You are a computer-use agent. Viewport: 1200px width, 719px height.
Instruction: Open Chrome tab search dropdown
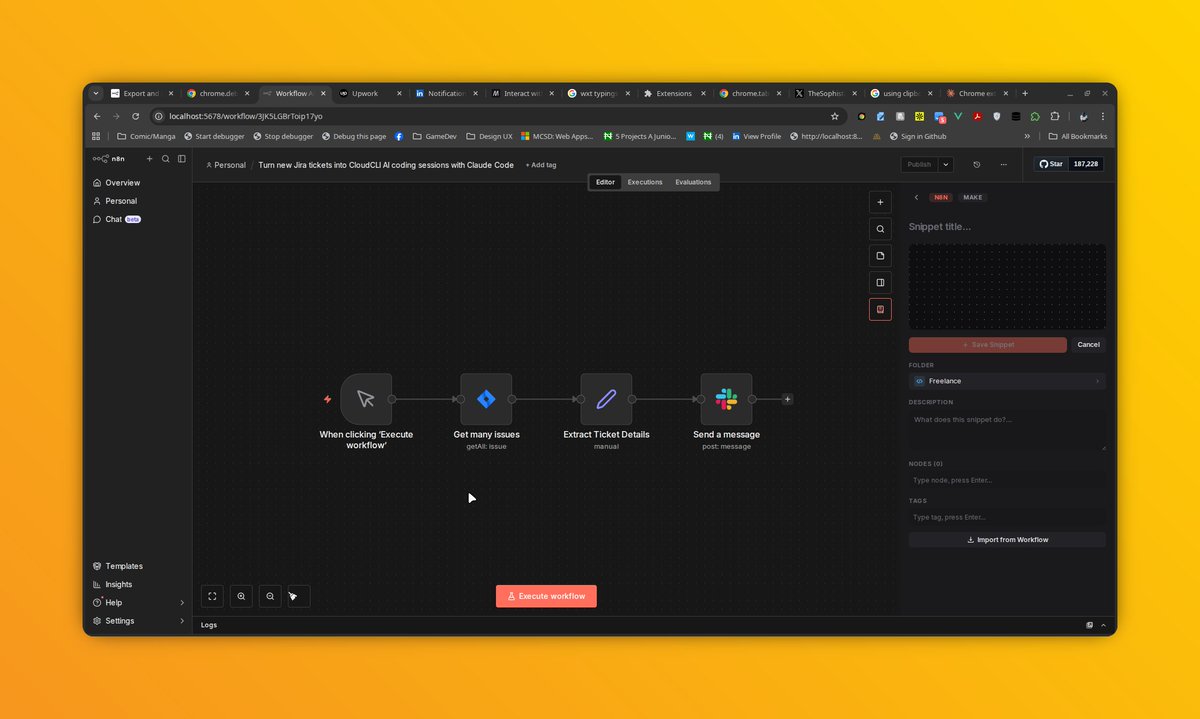96,93
